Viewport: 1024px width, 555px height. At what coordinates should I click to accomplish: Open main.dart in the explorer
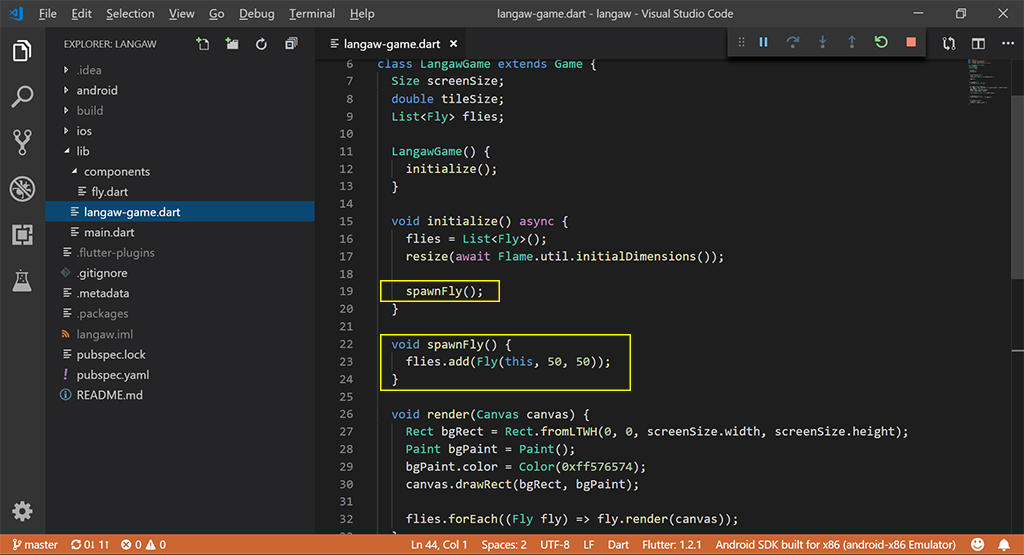[x=109, y=232]
